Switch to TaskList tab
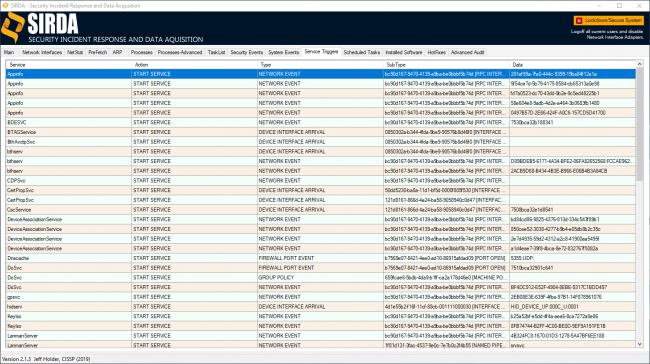The image size is (650, 364). point(216,52)
